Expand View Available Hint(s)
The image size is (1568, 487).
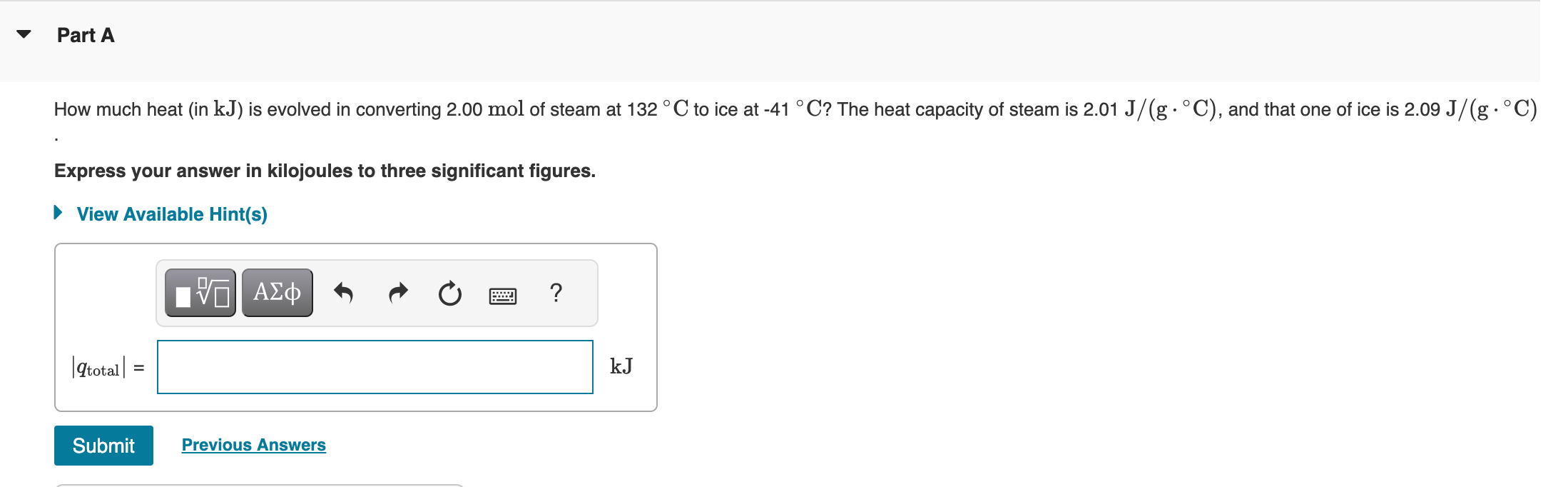tap(58, 214)
